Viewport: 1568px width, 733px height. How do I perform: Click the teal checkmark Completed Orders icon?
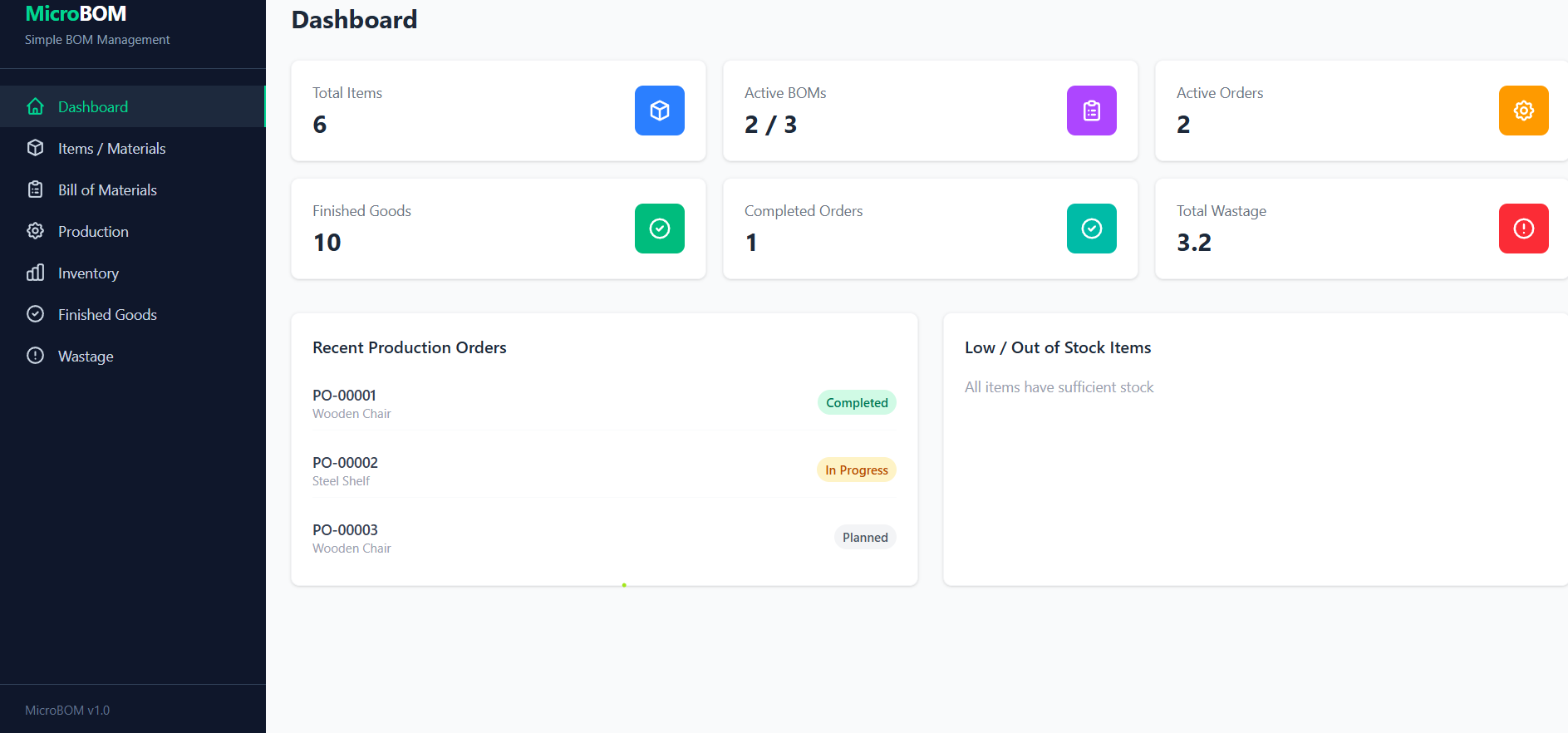pyautogui.click(x=1091, y=229)
